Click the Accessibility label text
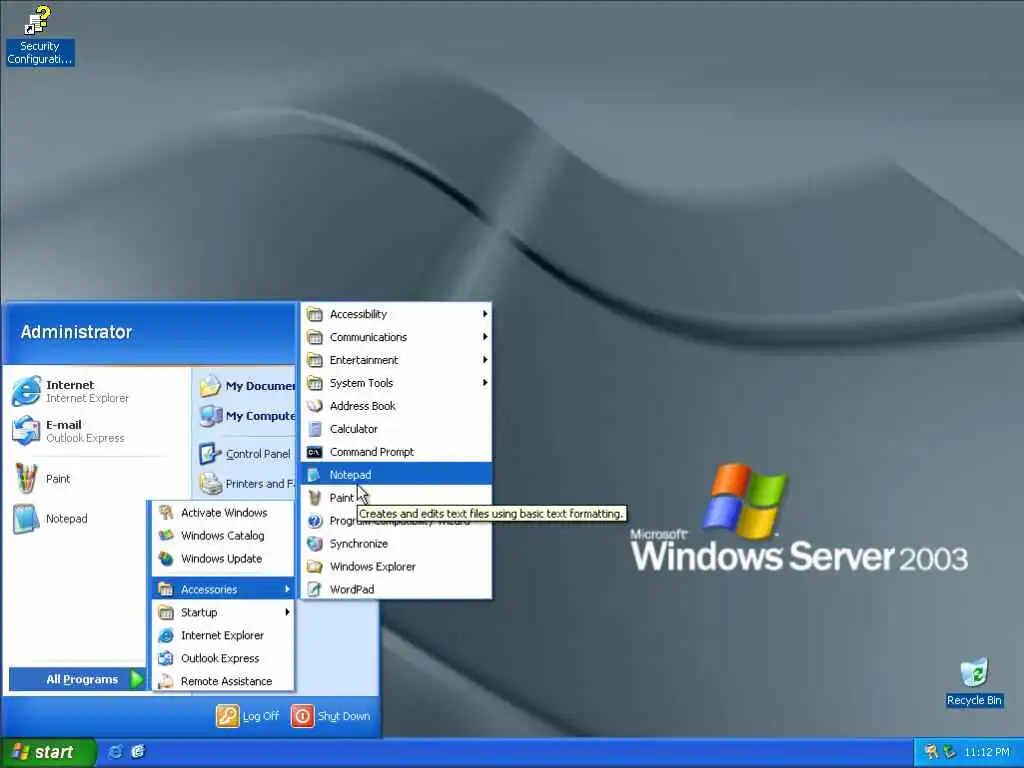1024x768 pixels. tap(358, 314)
